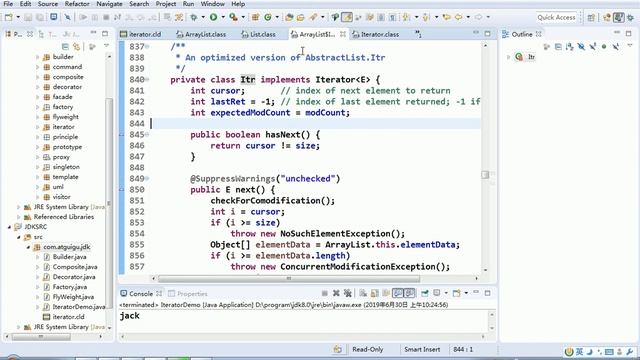Open the Source menu
The image size is (640, 360).
(x=48, y=4)
